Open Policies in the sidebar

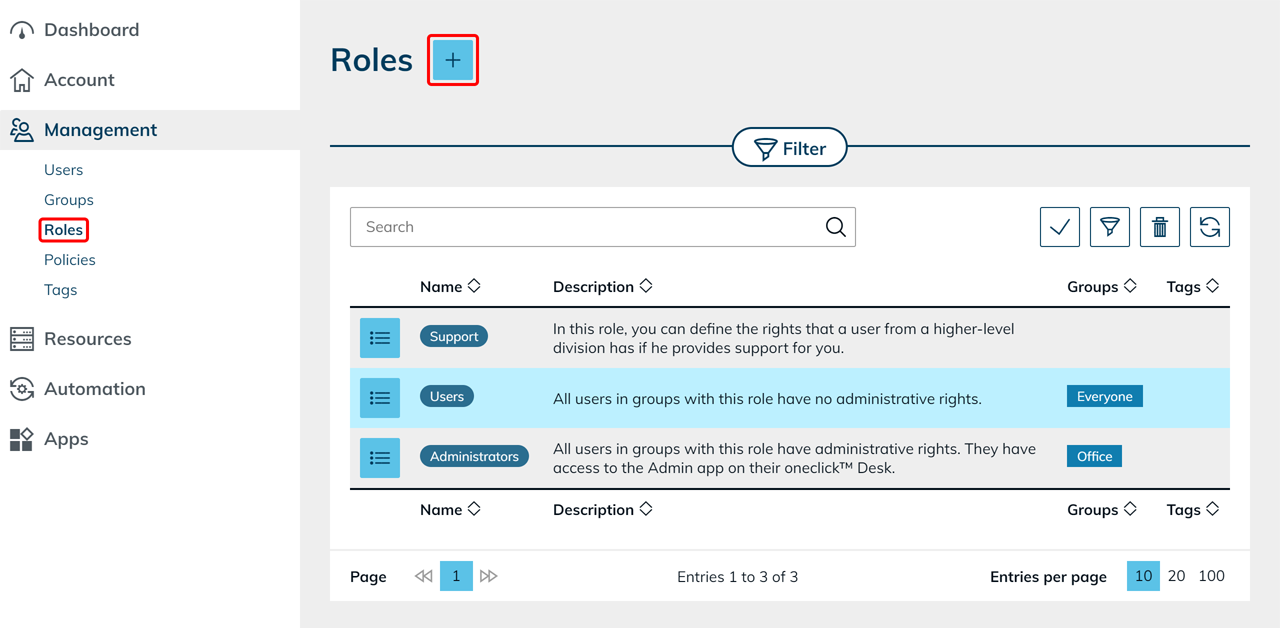coord(70,260)
